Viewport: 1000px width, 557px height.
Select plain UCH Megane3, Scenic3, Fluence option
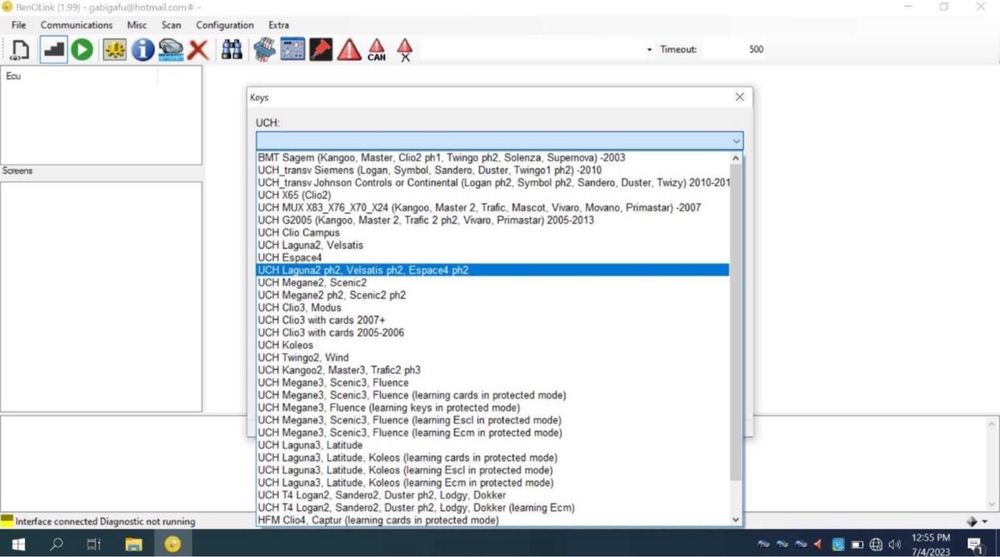click(x=492, y=383)
